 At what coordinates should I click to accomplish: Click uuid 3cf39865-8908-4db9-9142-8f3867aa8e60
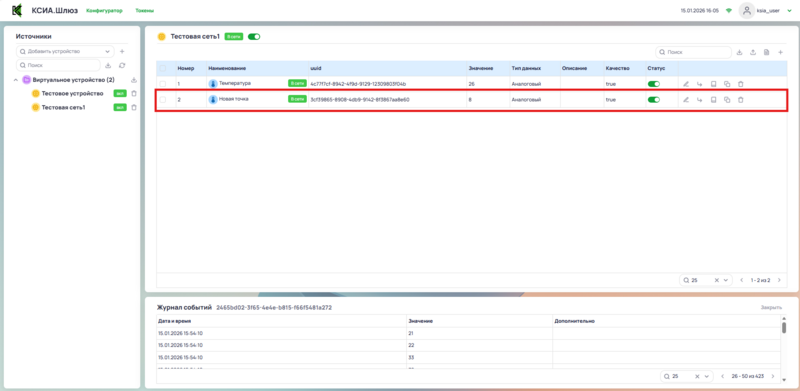tap(360, 100)
